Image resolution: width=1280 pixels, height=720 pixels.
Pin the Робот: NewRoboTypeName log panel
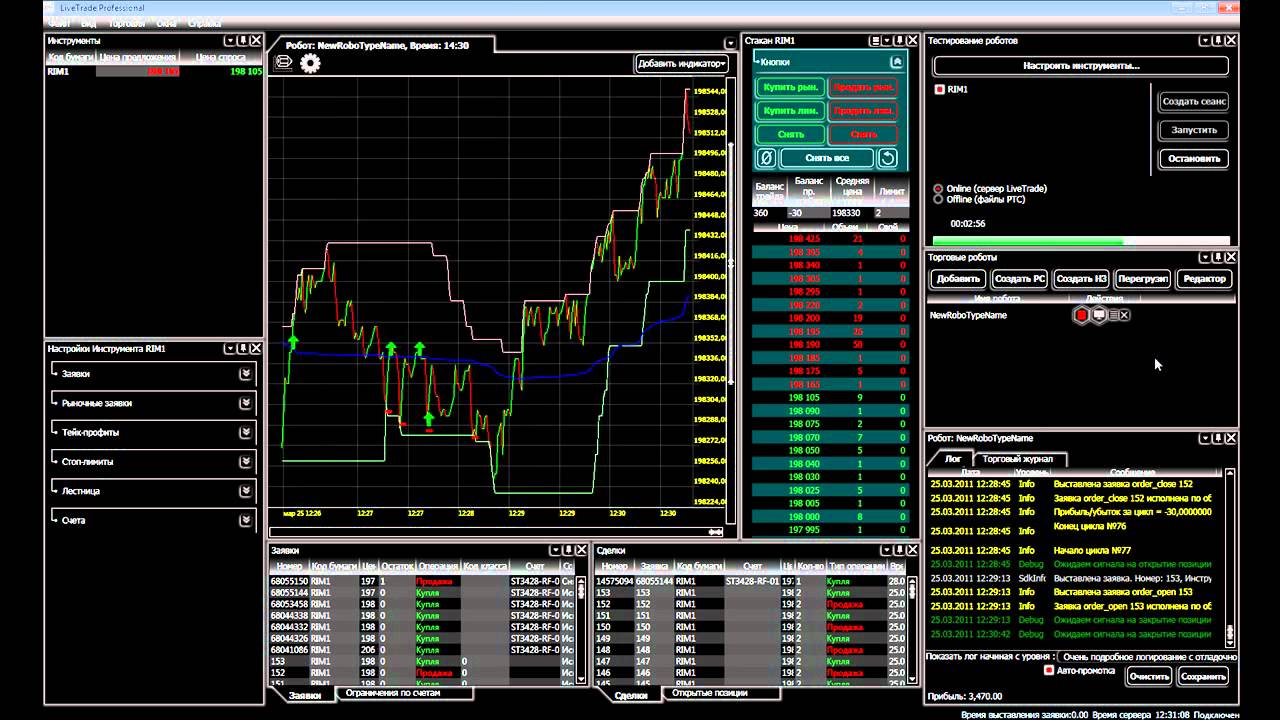[1218, 438]
